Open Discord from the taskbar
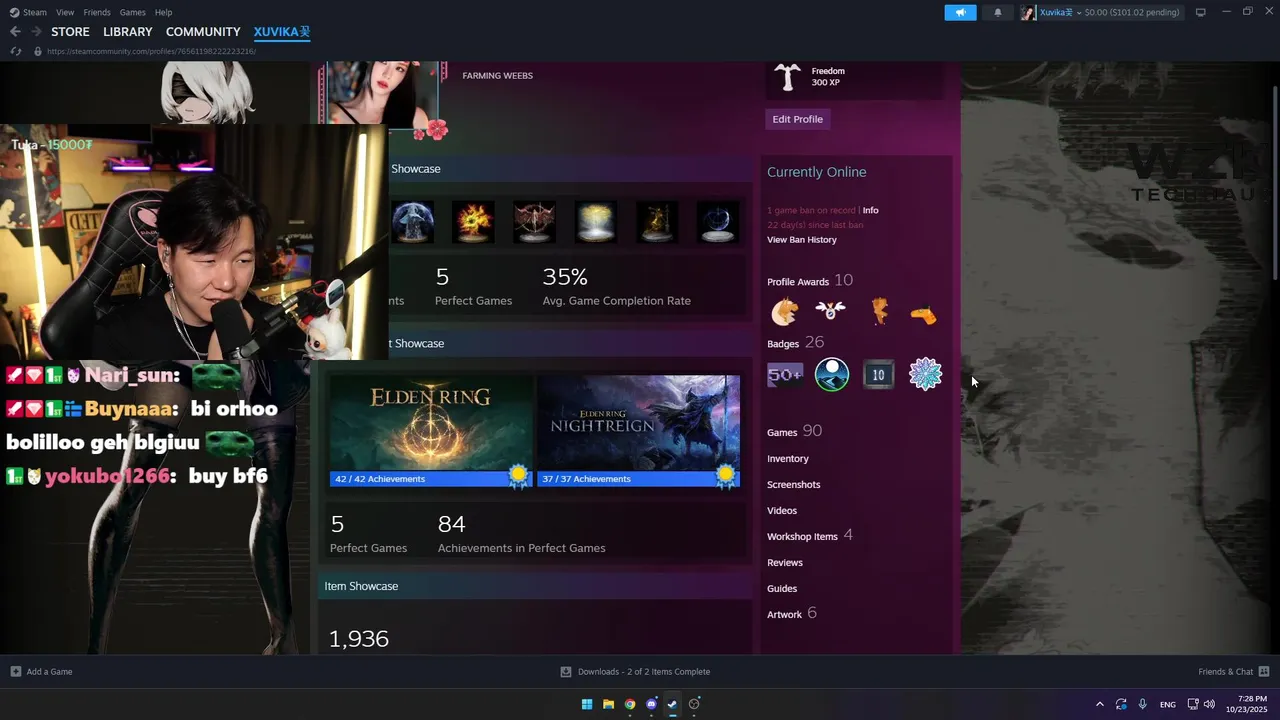This screenshot has height=720, width=1280. click(x=651, y=704)
